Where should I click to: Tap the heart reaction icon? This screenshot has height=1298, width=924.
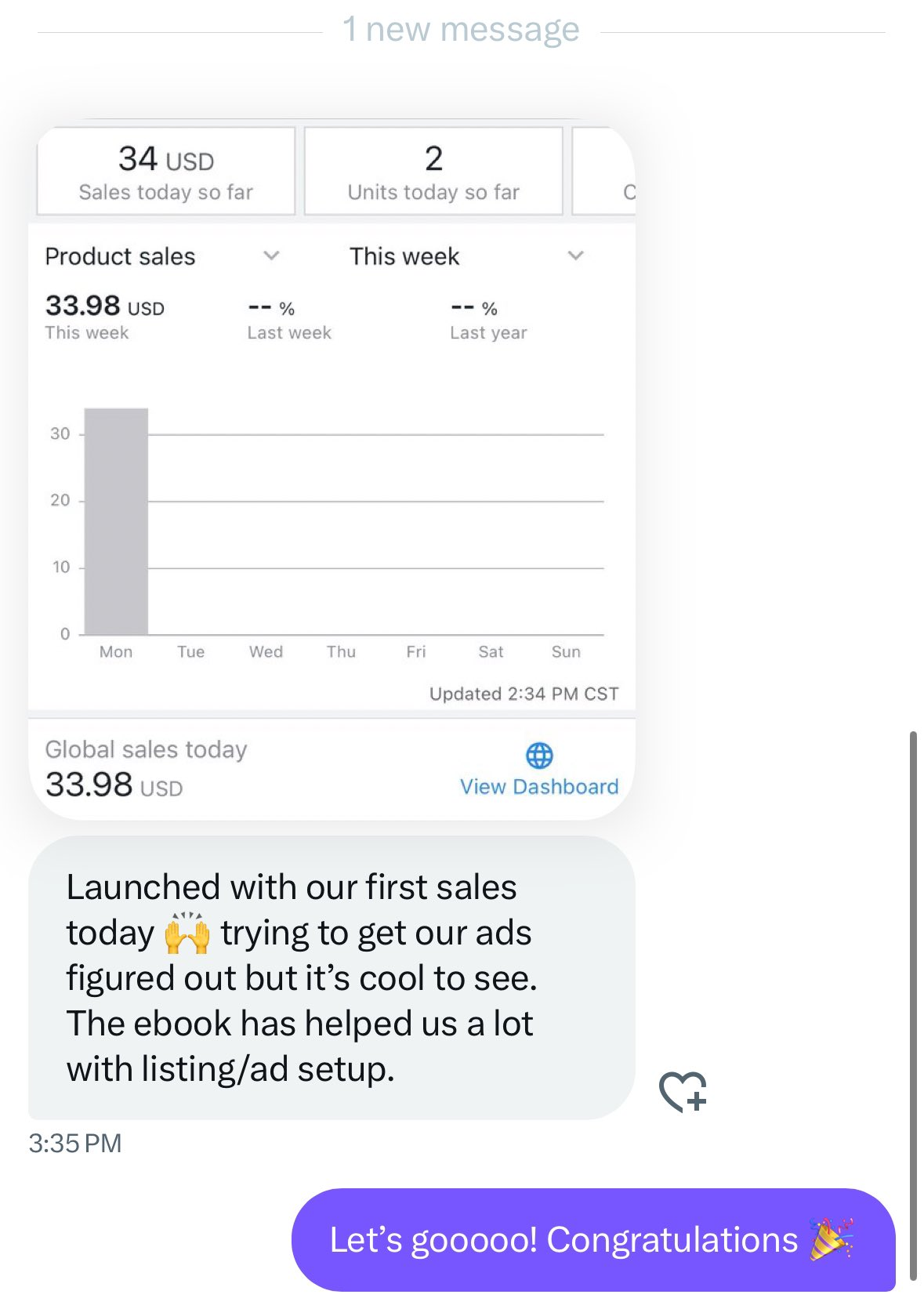coord(683,1091)
